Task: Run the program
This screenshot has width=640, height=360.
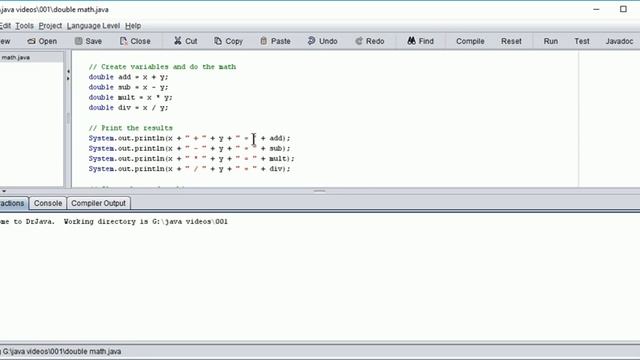Action: (551, 41)
